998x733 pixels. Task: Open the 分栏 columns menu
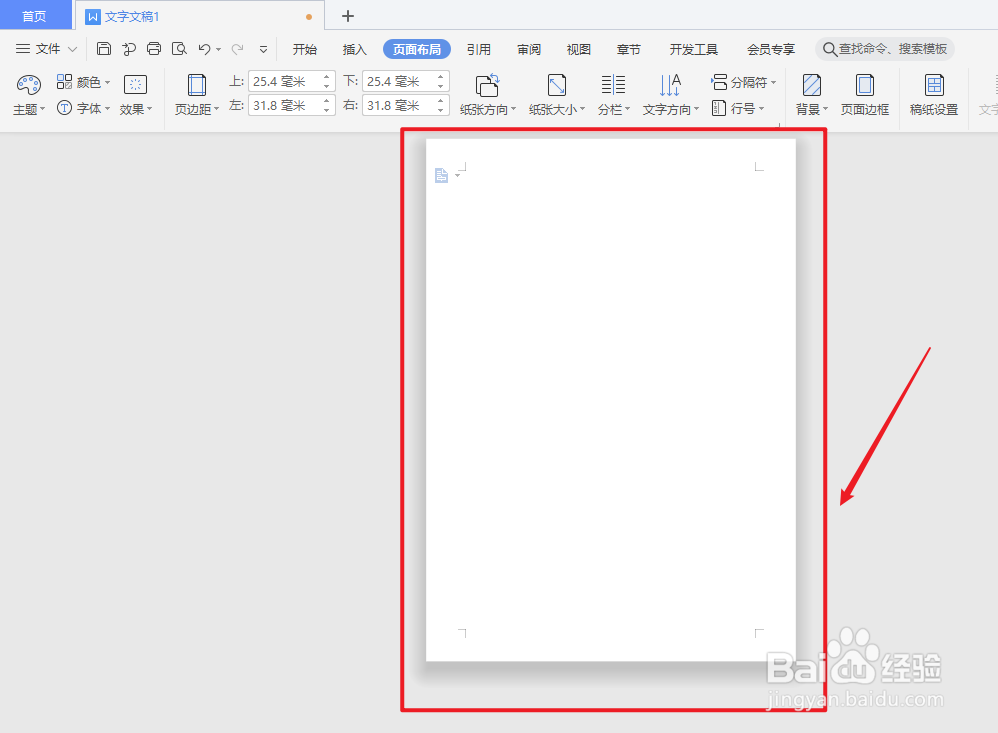pos(614,95)
